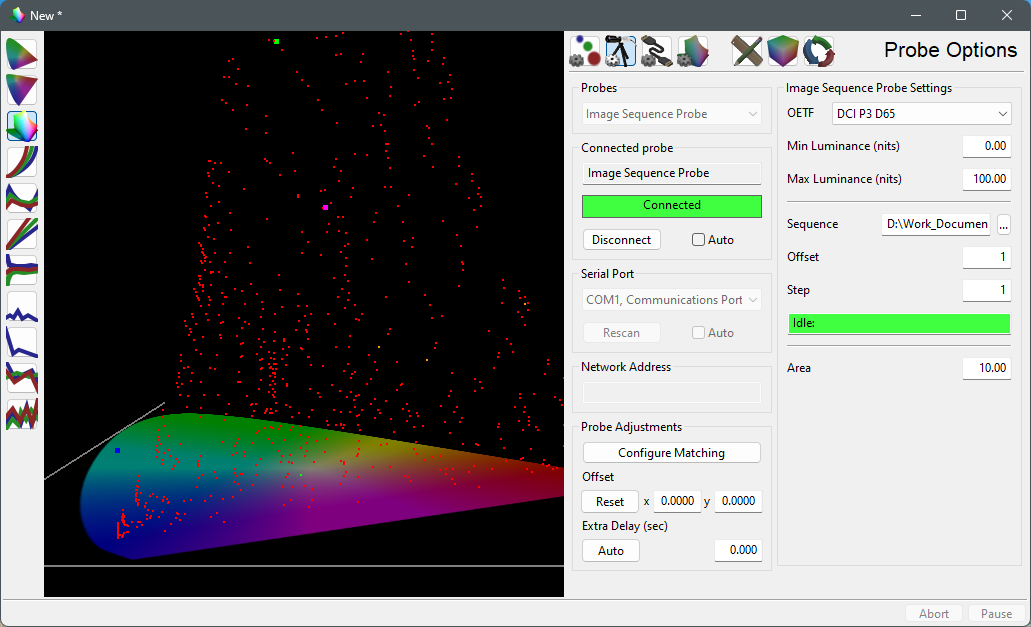Show the top CIE chromaticity chart icon
Viewport: 1031px width, 627px height.
click(21, 54)
